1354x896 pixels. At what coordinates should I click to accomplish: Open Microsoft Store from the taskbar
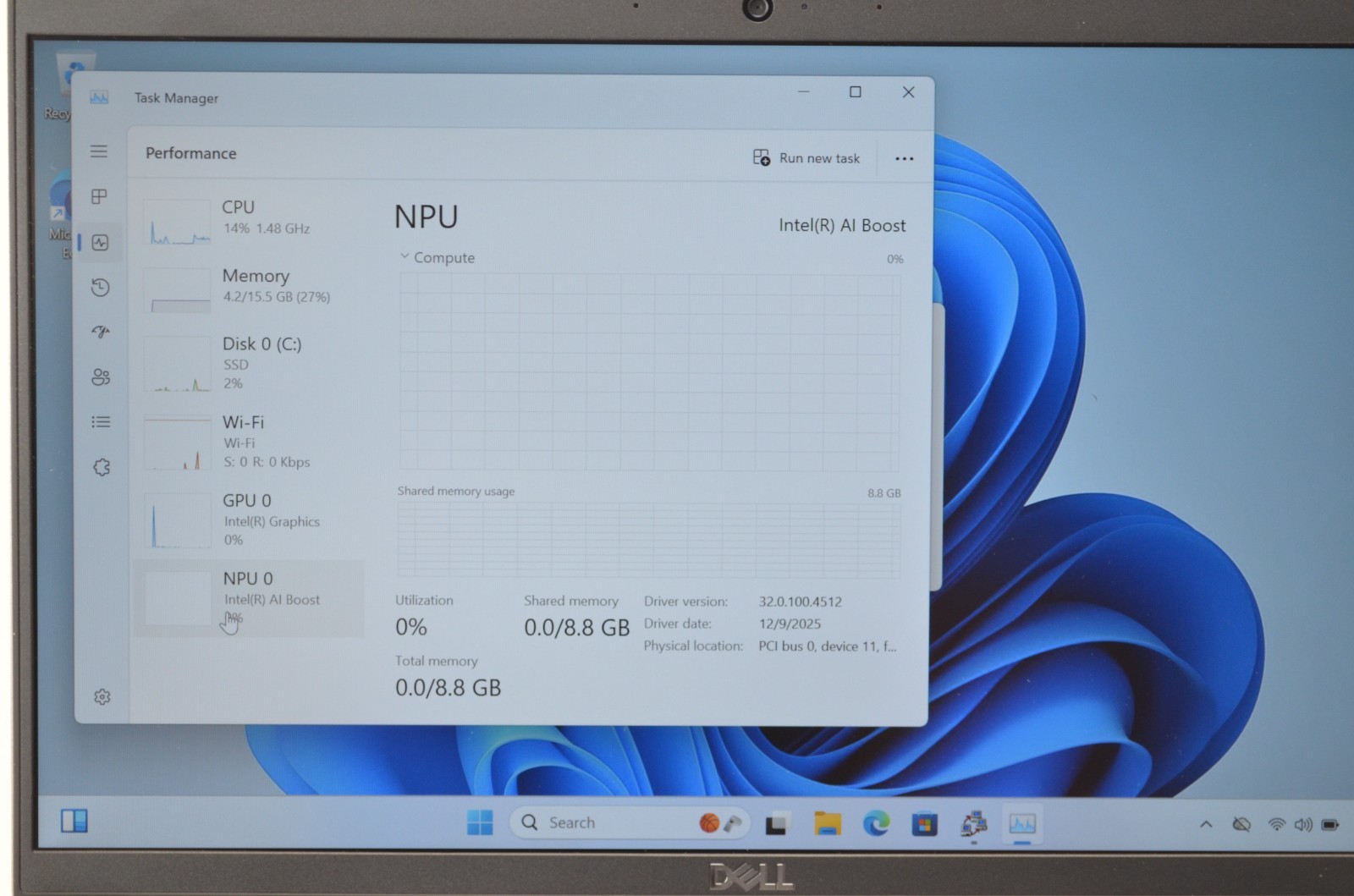pos(924,823)
